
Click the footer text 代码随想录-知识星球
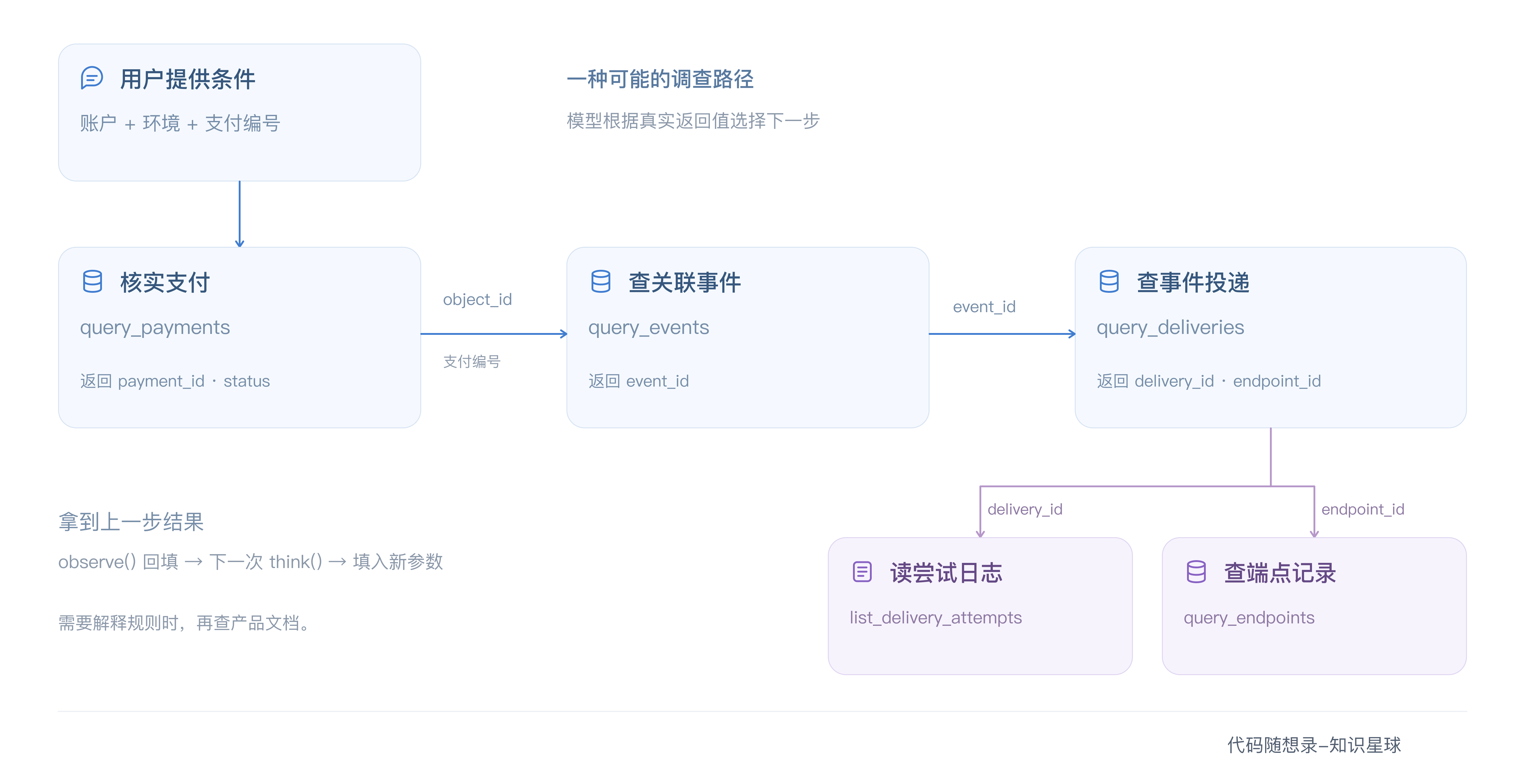[1314, 745]
